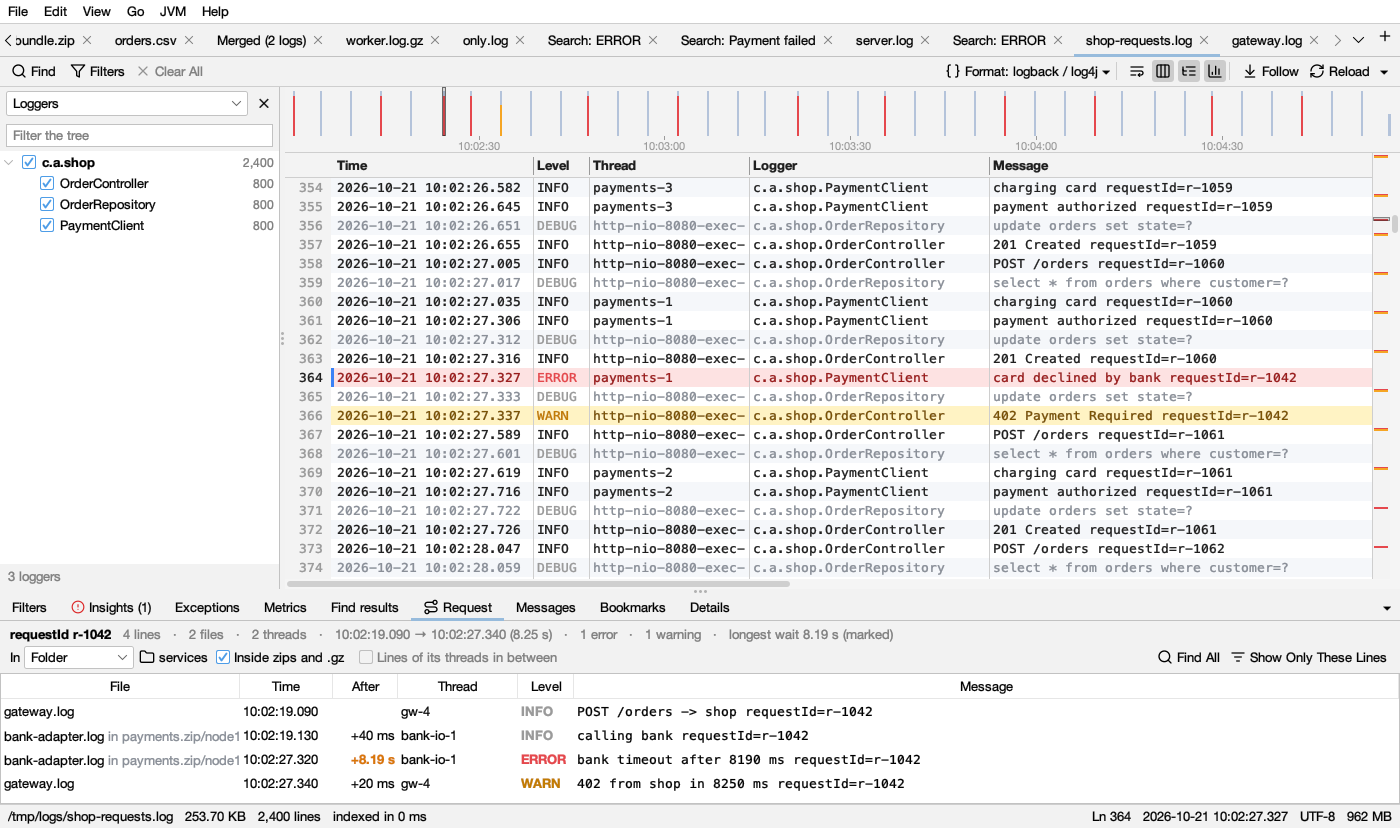Toggle word wrap icon in toolbar
Screen dimensions: 1400x828
[1137, 71]
